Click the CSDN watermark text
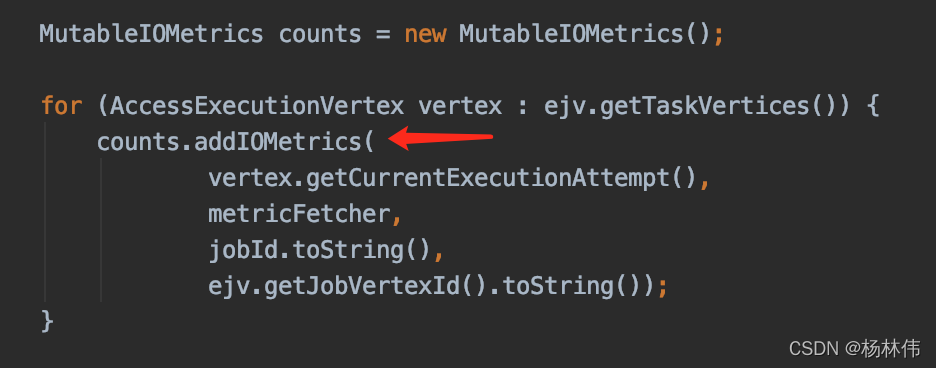 point(854,348)
